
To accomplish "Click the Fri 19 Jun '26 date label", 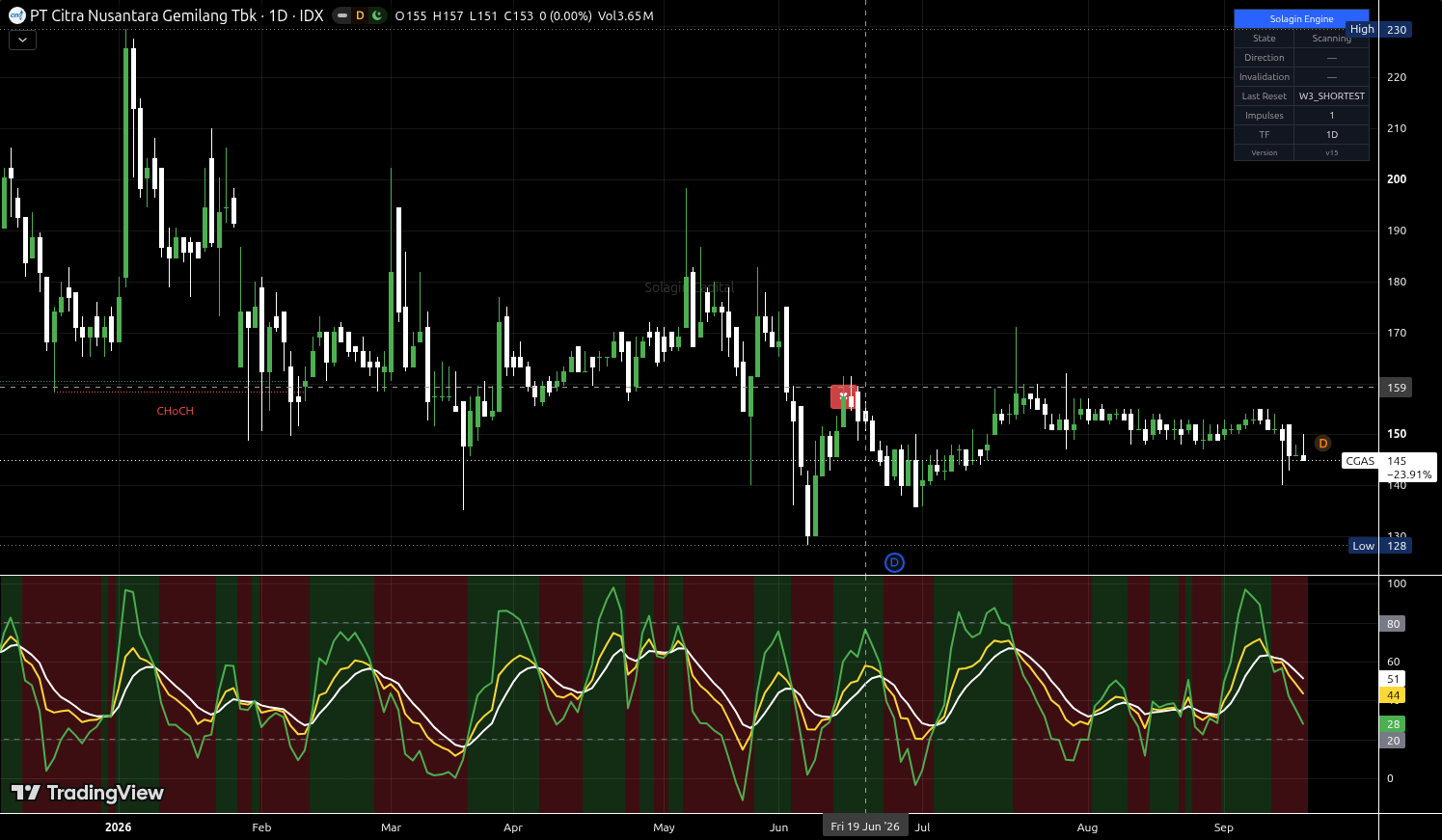I will [x=864, y=826].
